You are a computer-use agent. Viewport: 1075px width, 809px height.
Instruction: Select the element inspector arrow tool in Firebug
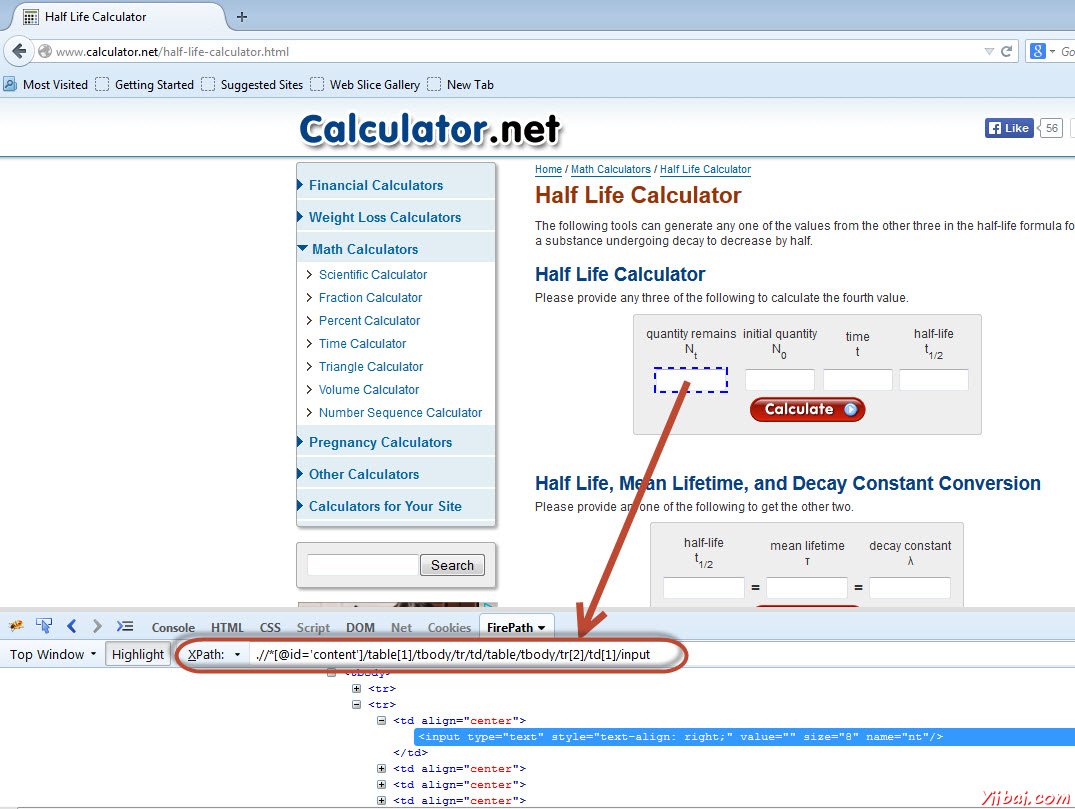pyautogui.click(x=43, y=625)
